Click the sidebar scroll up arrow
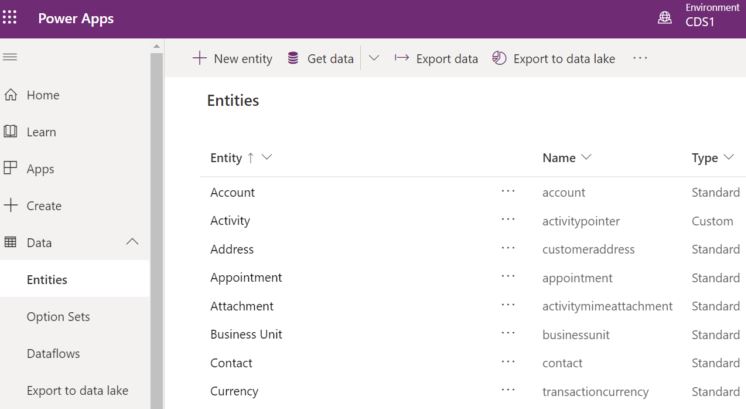This screenshot has width=746, height=409. [x=157, y=46]
